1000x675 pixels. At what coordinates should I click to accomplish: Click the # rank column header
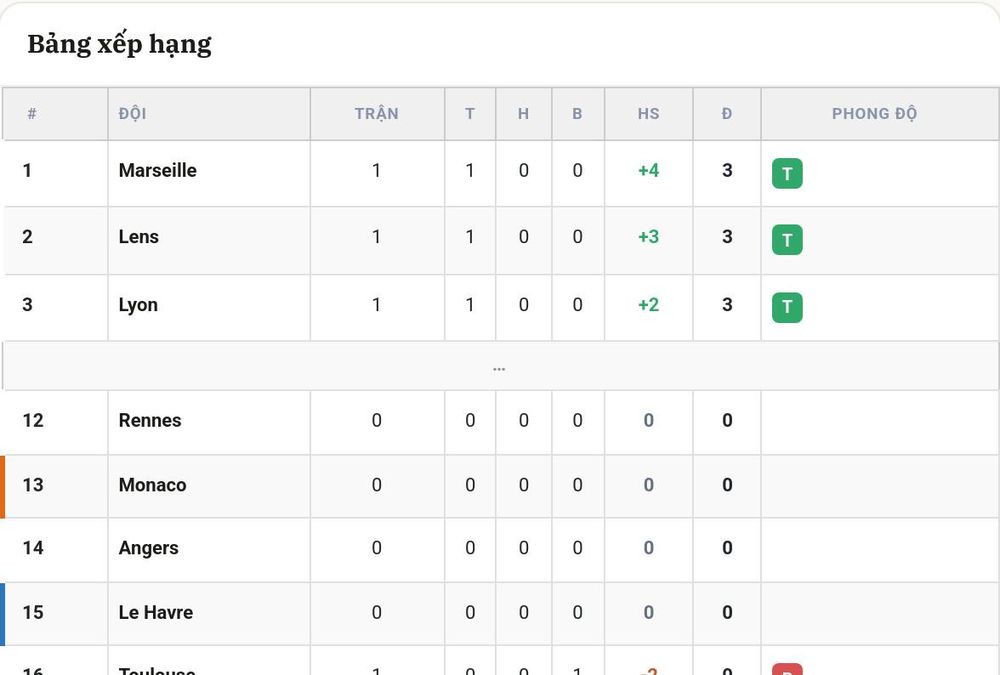click(32, 114)
